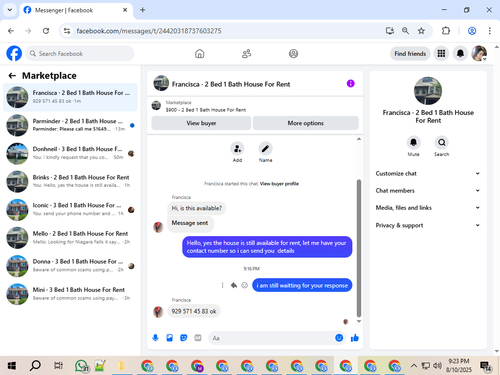The width and height of the screenshot is (500, 375).
Task: Expand the Chat members section
Action: tap(428, 191)
